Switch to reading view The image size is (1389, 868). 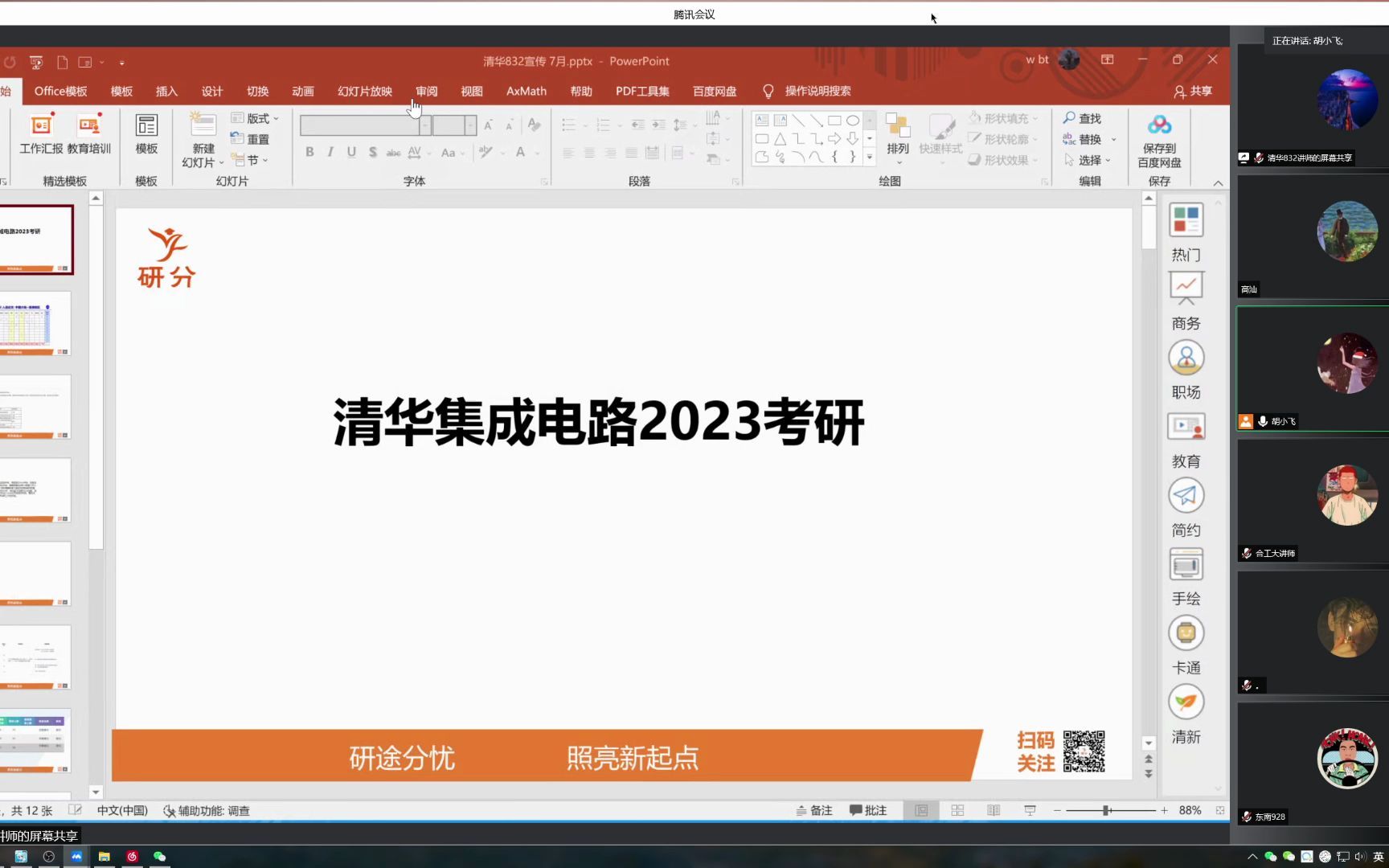tap(994, 810)
